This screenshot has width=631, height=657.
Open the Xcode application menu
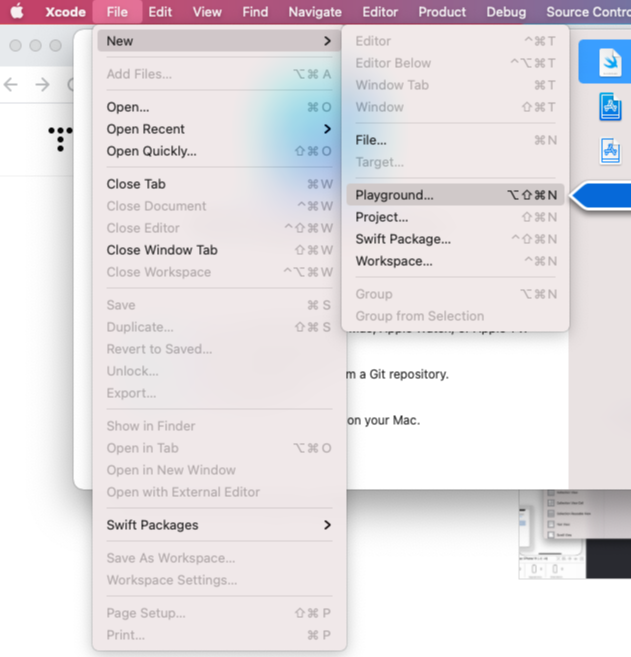coord(65,12)
